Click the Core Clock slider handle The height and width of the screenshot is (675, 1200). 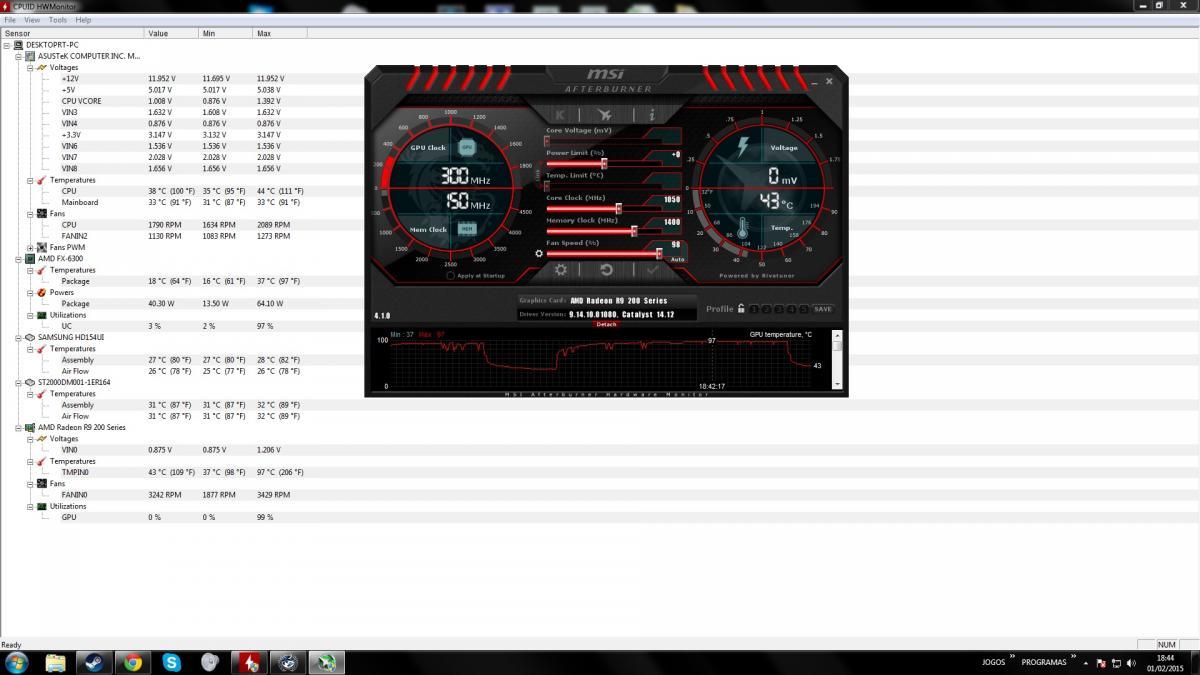click(618, 208)
